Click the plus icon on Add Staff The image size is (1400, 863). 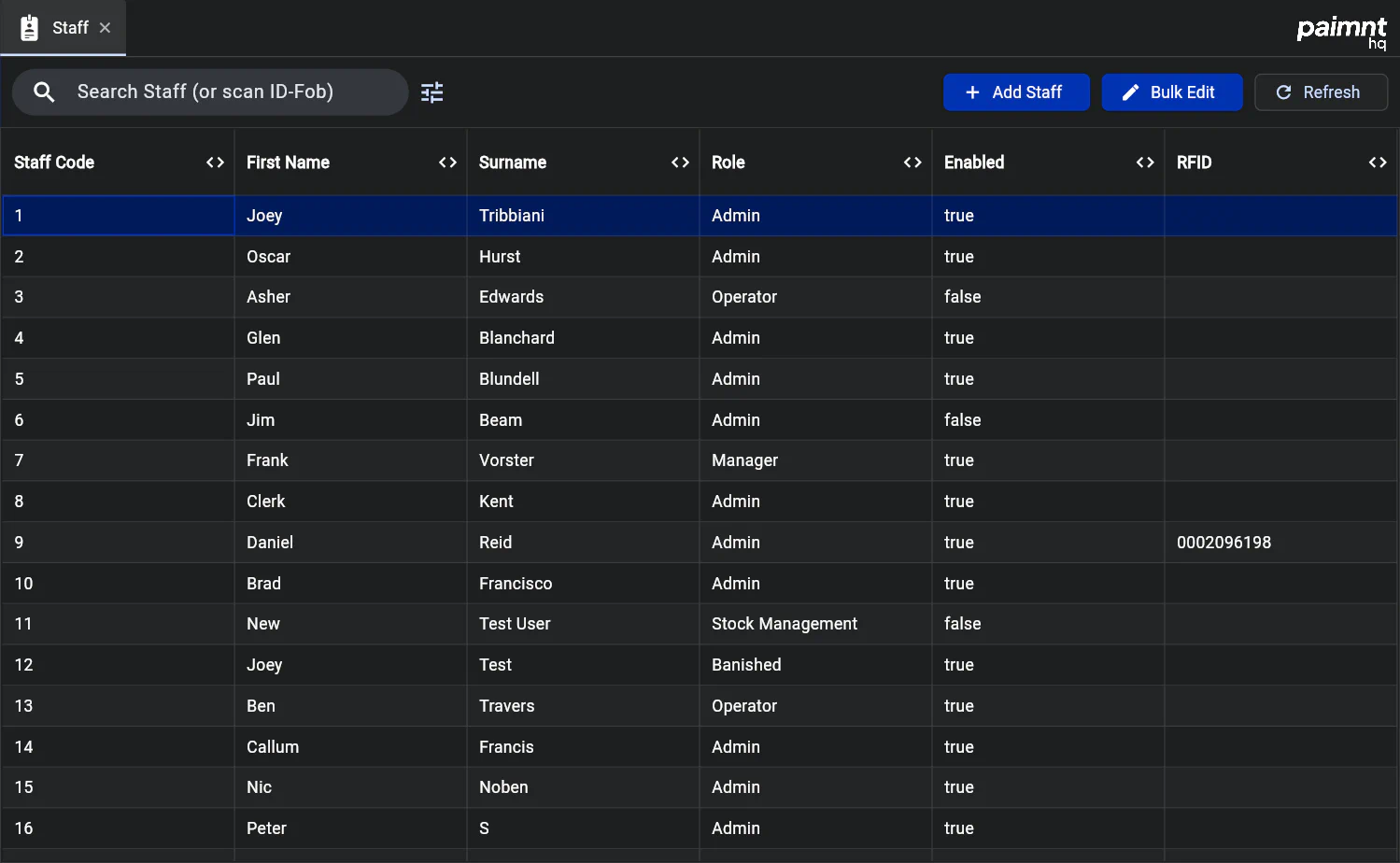point(972,92)
